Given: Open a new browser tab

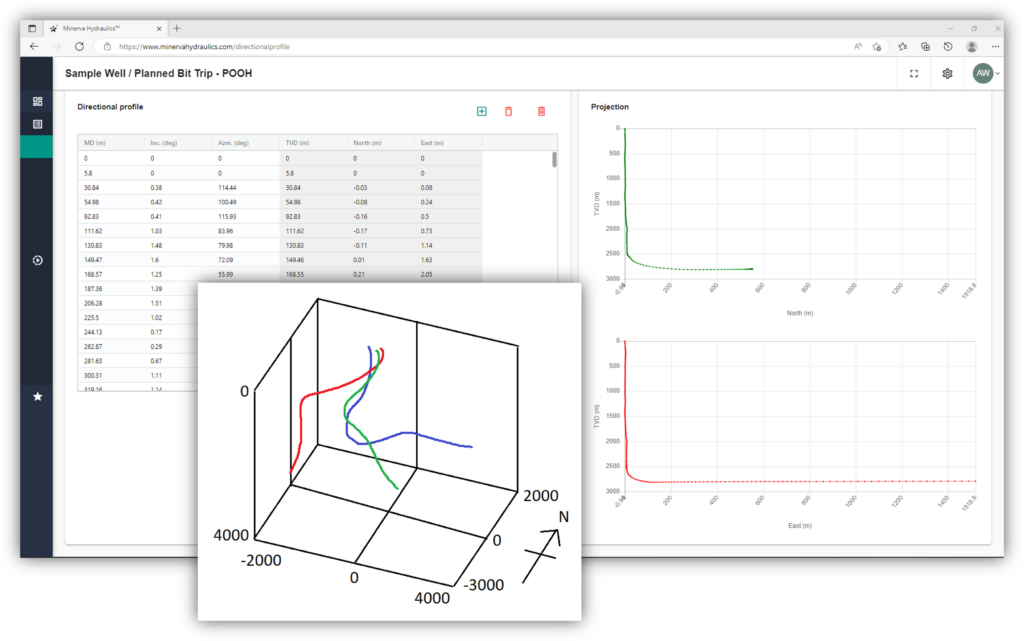Looking at the screenshot, I should click(x=176, y=29).
